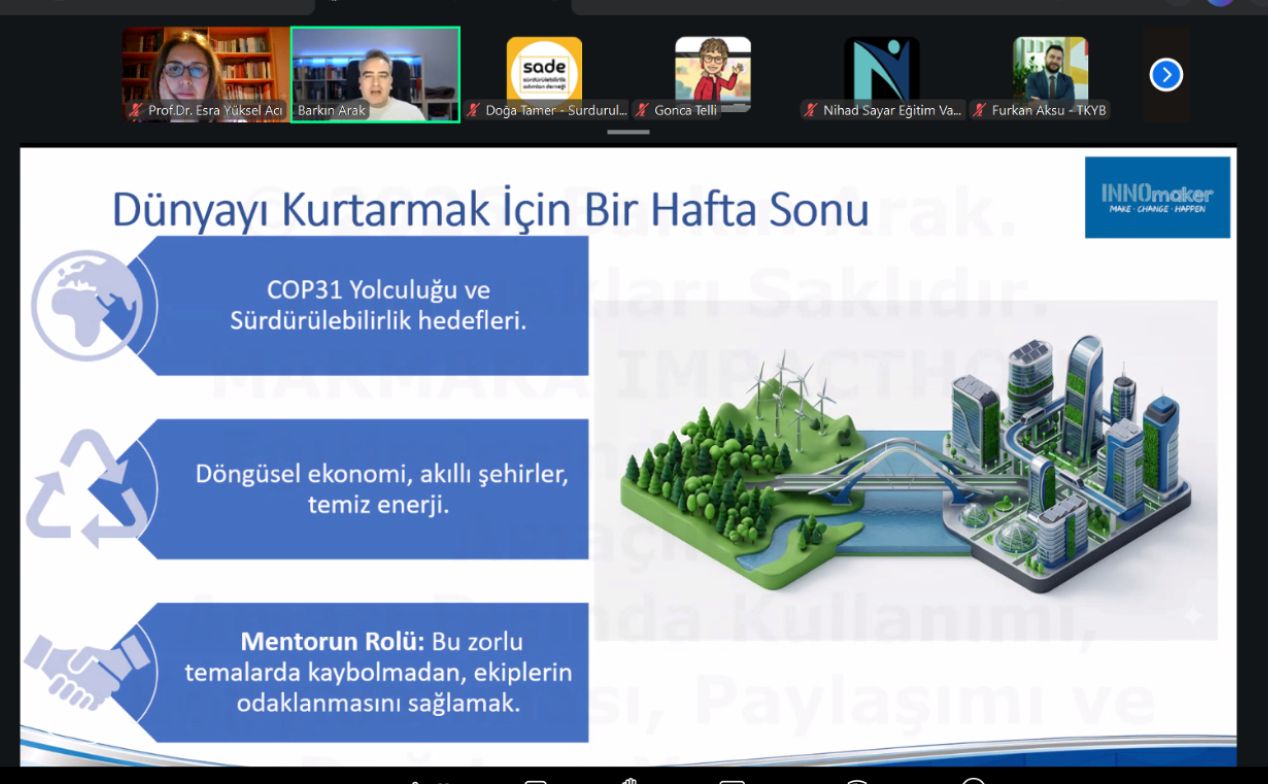The height and width of the screenshot is (784, 1268).
Task: Click the Mentorun Rolü text box
Action: (x=378, y=671)
